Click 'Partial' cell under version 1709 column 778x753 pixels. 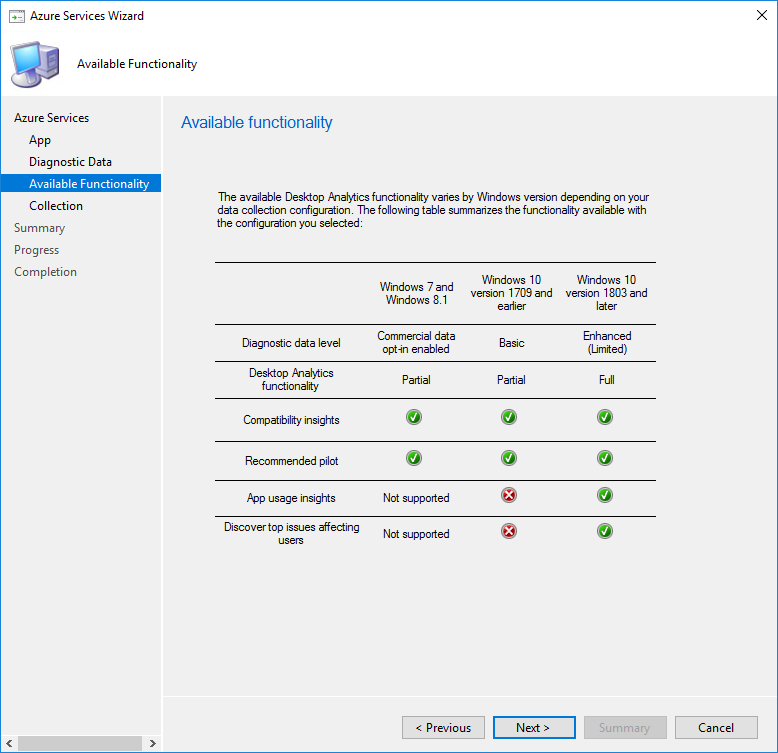pos(511,380)
